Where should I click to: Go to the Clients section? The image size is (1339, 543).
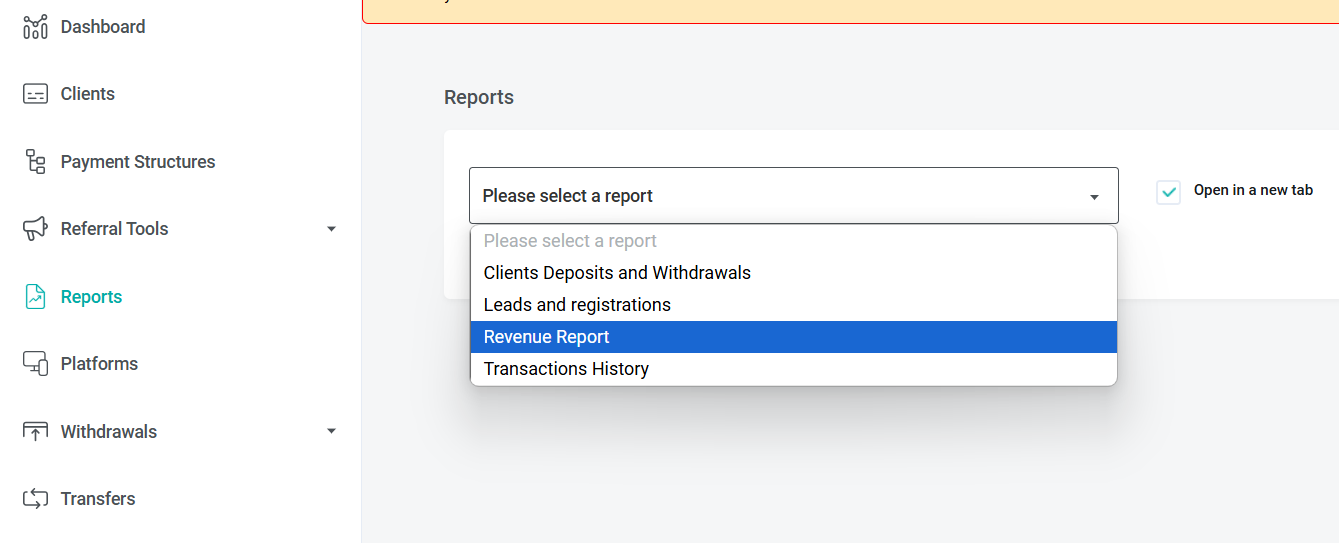click(88, 94)
